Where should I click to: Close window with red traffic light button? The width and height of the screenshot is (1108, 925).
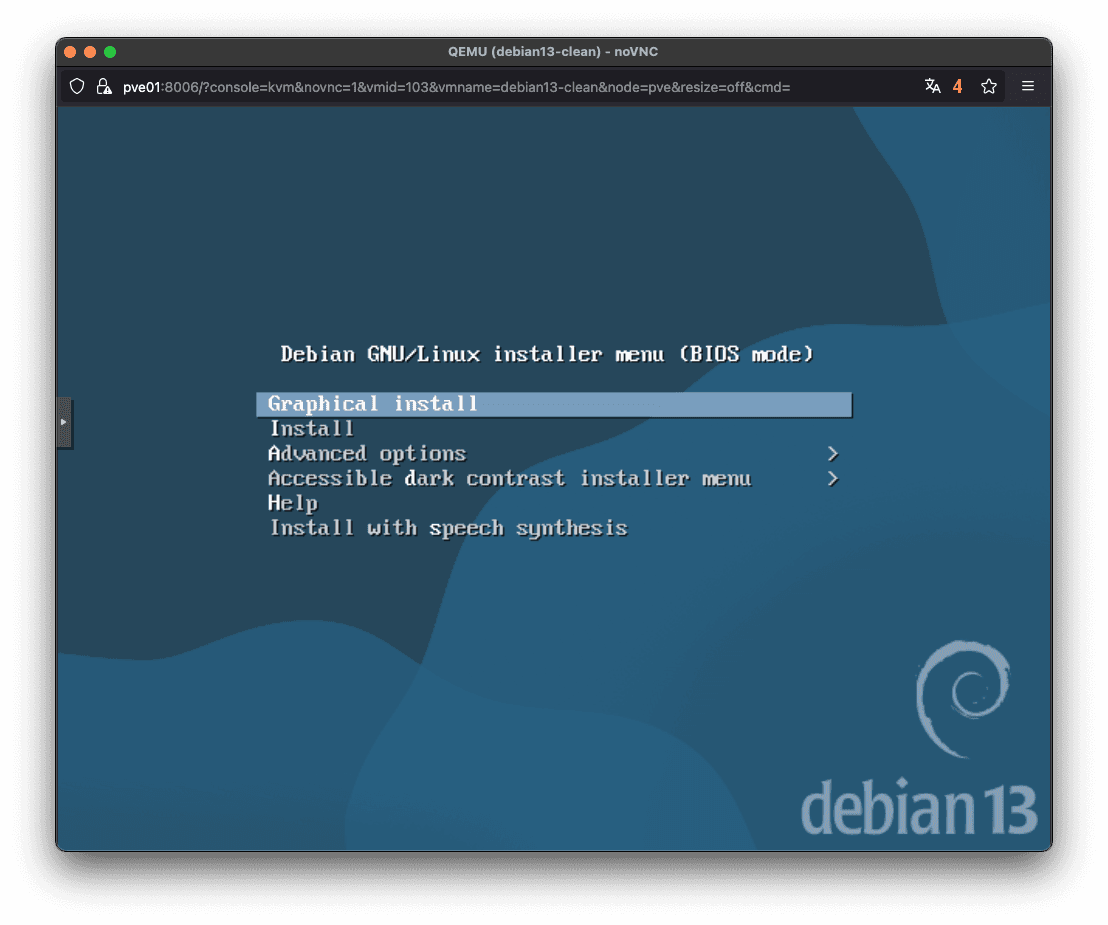coord(70,52)
